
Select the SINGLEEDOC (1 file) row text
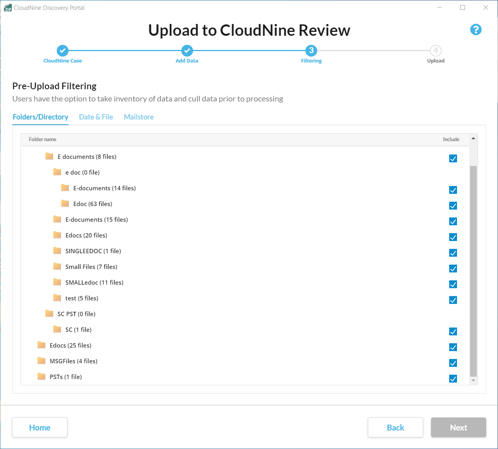(93, 251)
